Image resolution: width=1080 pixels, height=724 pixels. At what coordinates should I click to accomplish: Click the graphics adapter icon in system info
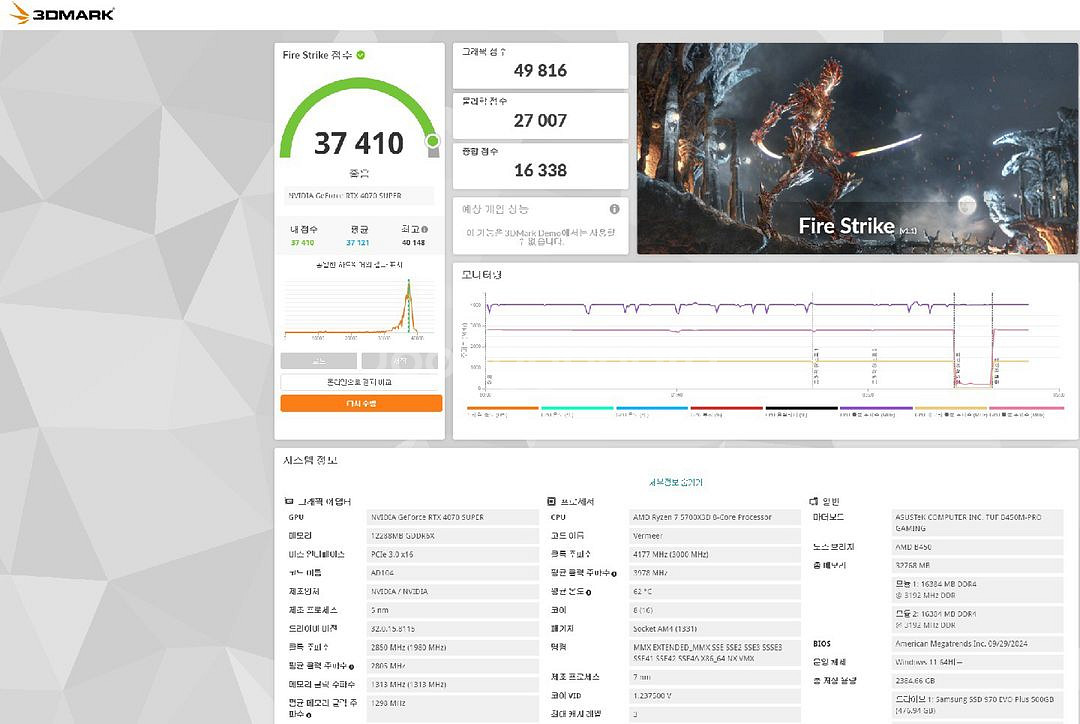289,501
